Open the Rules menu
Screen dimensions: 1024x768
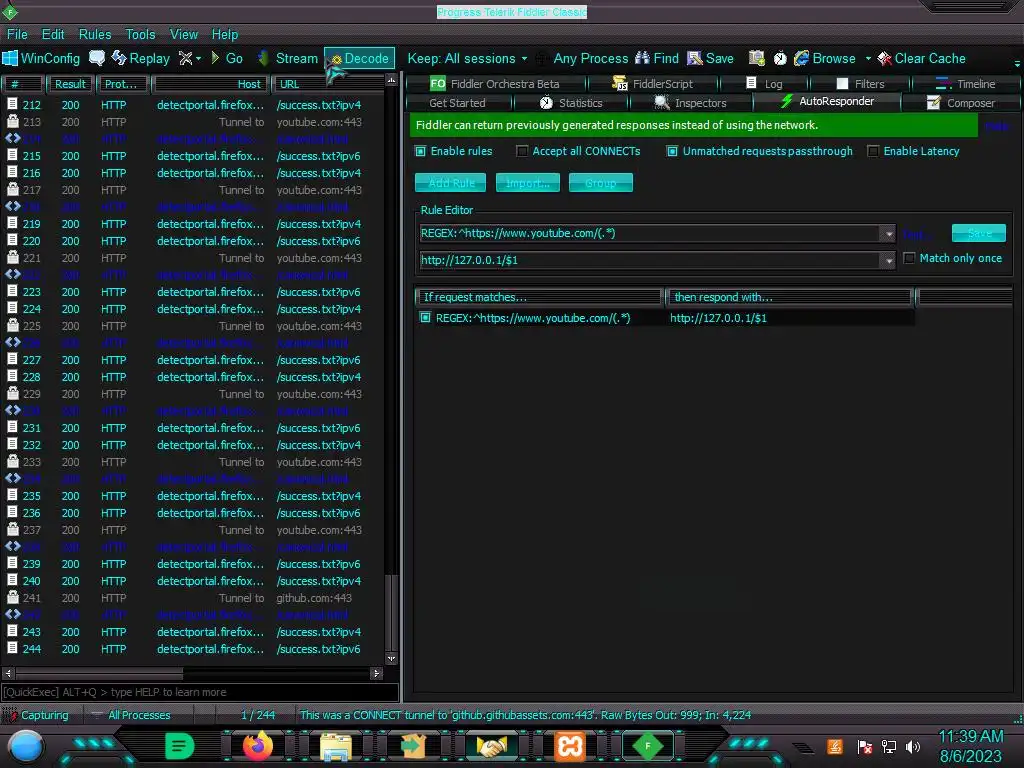click(x=95, y=35)
